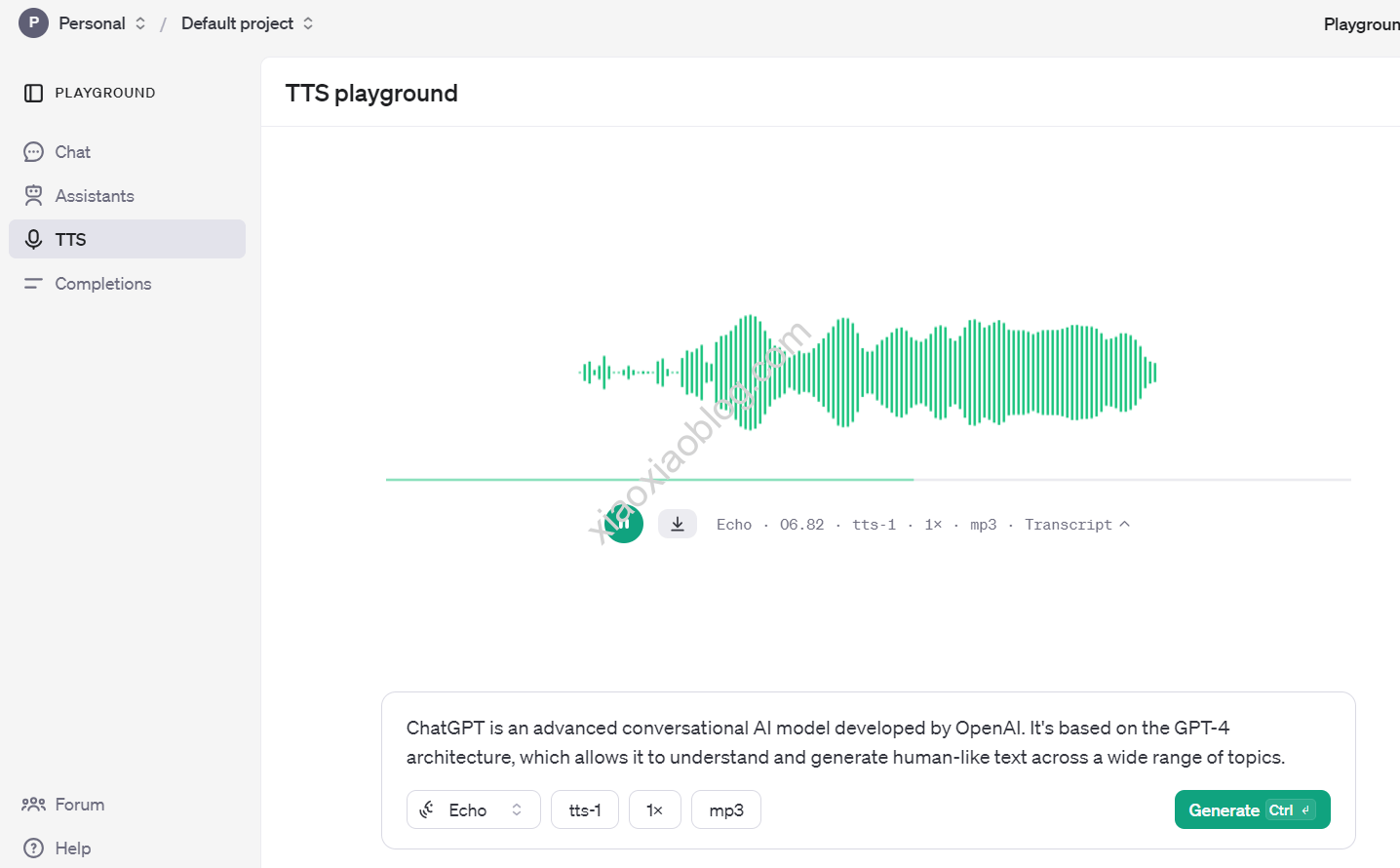This screenshot has height=868, width=1400.
Task: Click the Personal account avatar icon
Action: tap(33, 22)
